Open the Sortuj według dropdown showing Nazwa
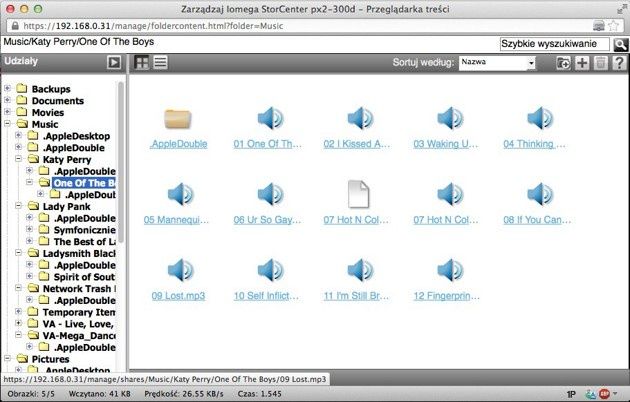 point(497,62)
